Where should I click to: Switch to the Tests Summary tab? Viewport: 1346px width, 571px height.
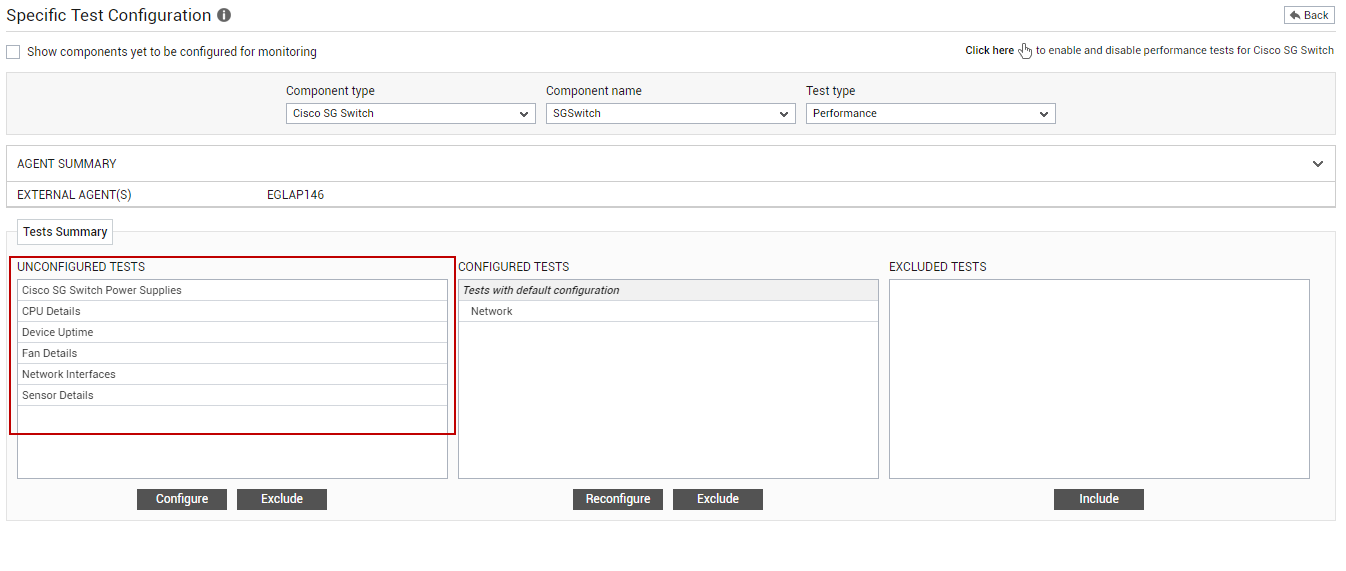[x=65, y=232]
